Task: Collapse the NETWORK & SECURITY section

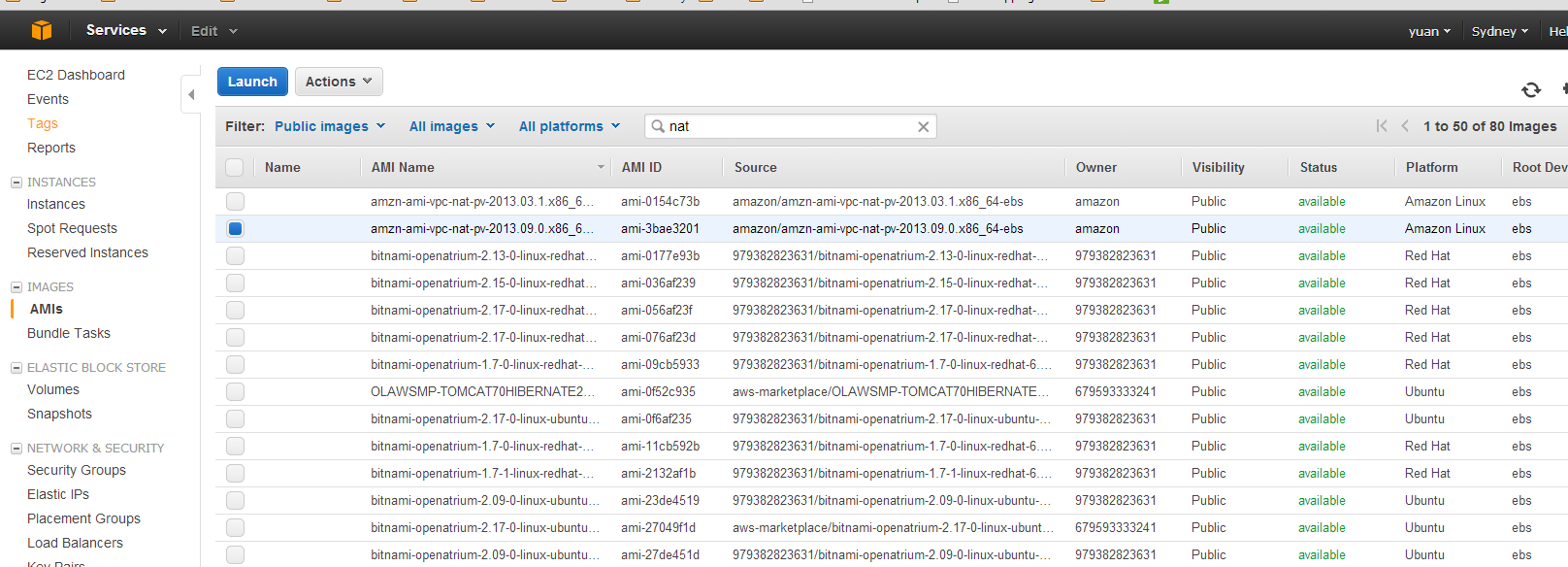Action: point(16,449)
